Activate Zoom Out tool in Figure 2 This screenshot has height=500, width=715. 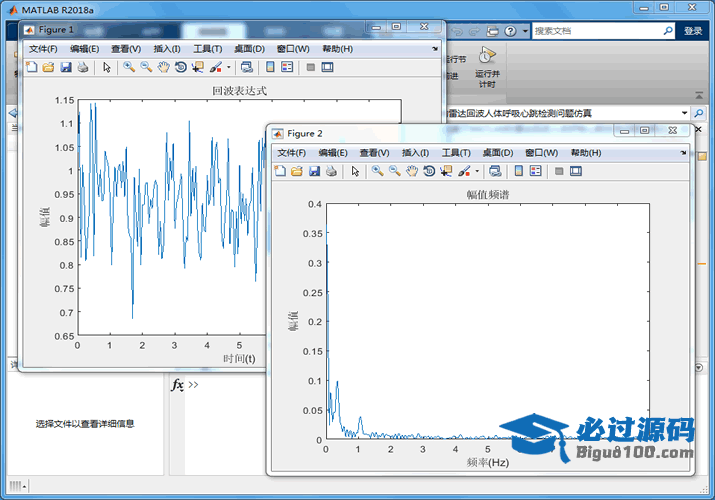[395, 171]
